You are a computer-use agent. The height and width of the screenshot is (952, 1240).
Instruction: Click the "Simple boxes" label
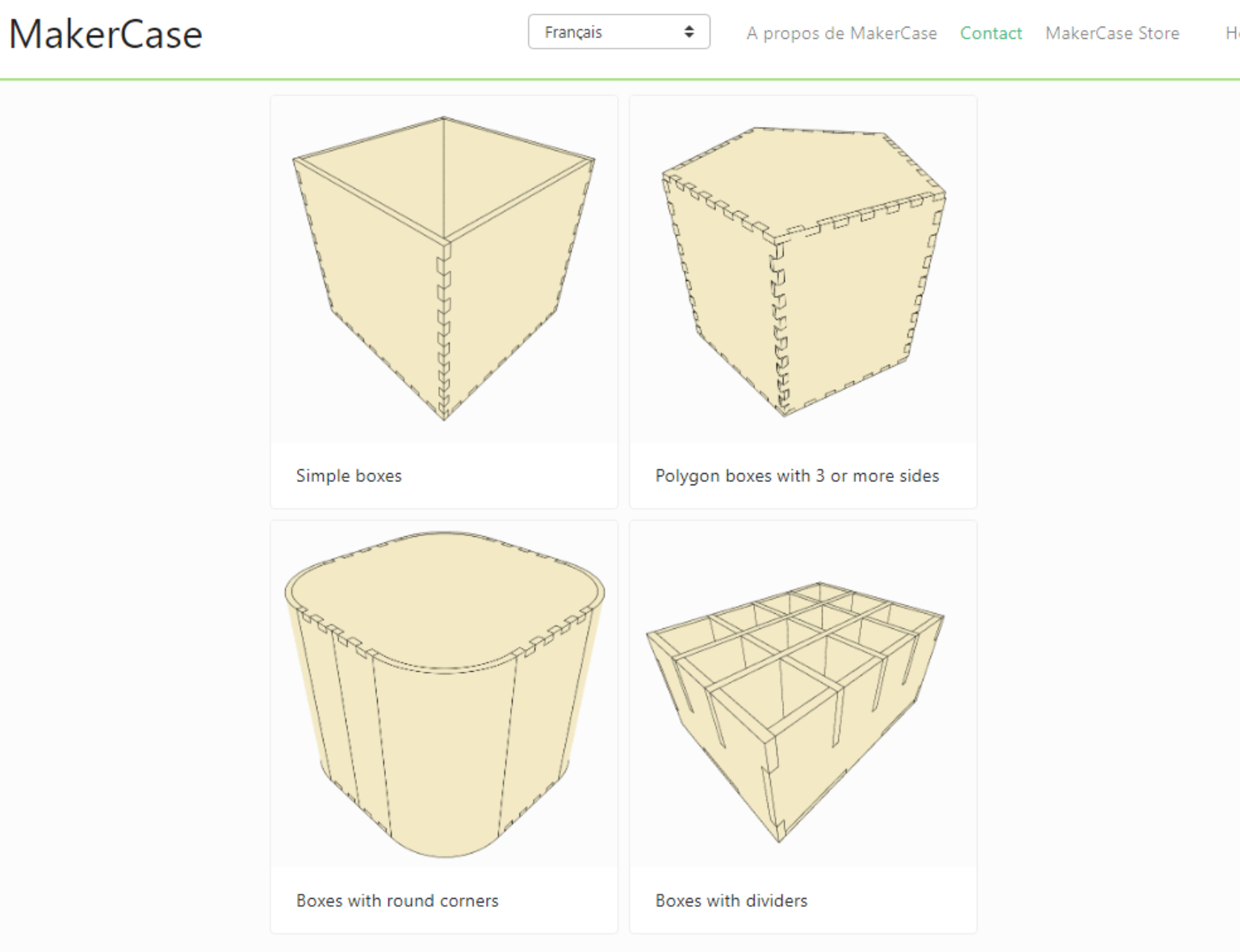350,476
